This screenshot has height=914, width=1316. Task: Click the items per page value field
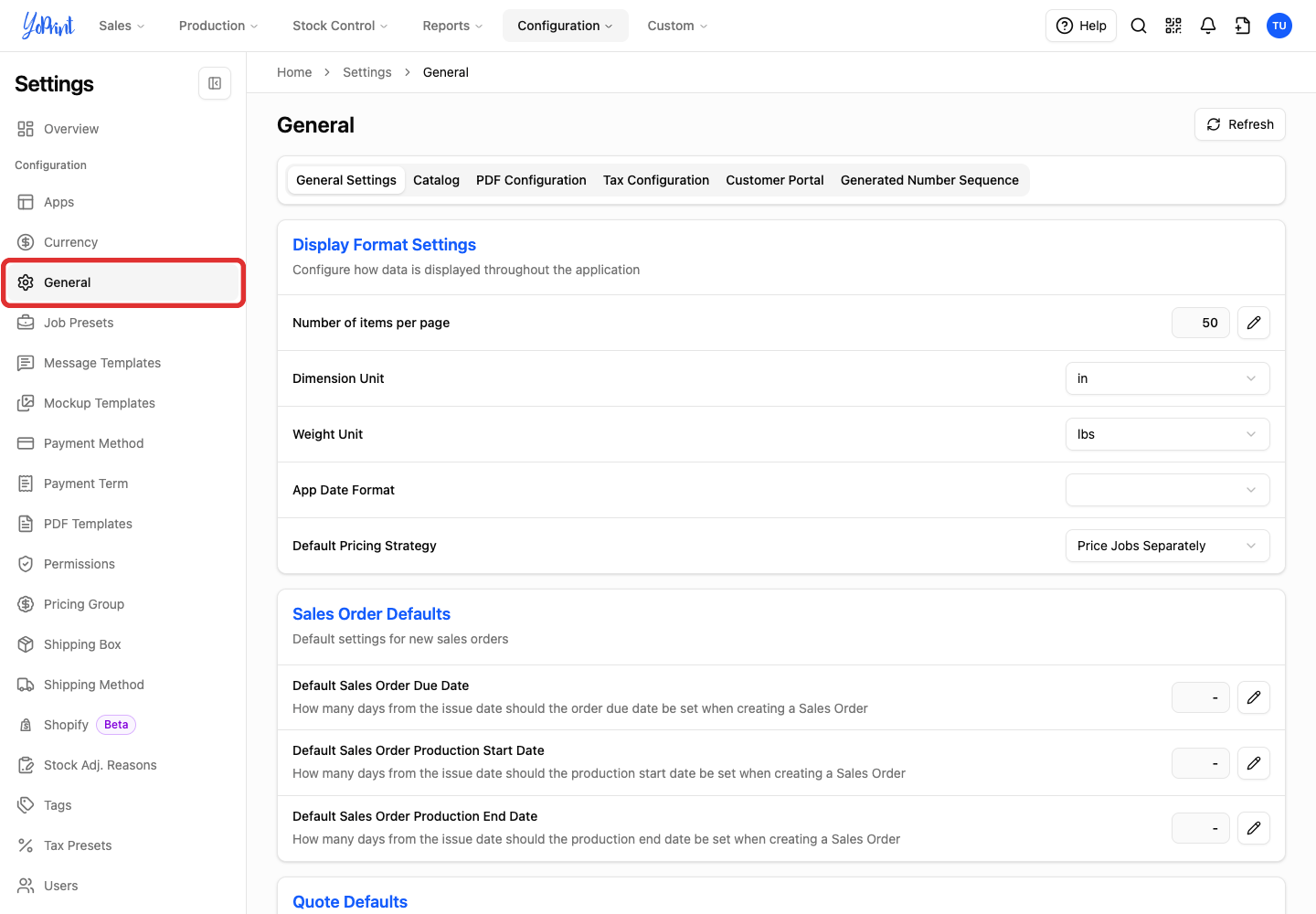pyautogui.click(x=1201, y=323)
